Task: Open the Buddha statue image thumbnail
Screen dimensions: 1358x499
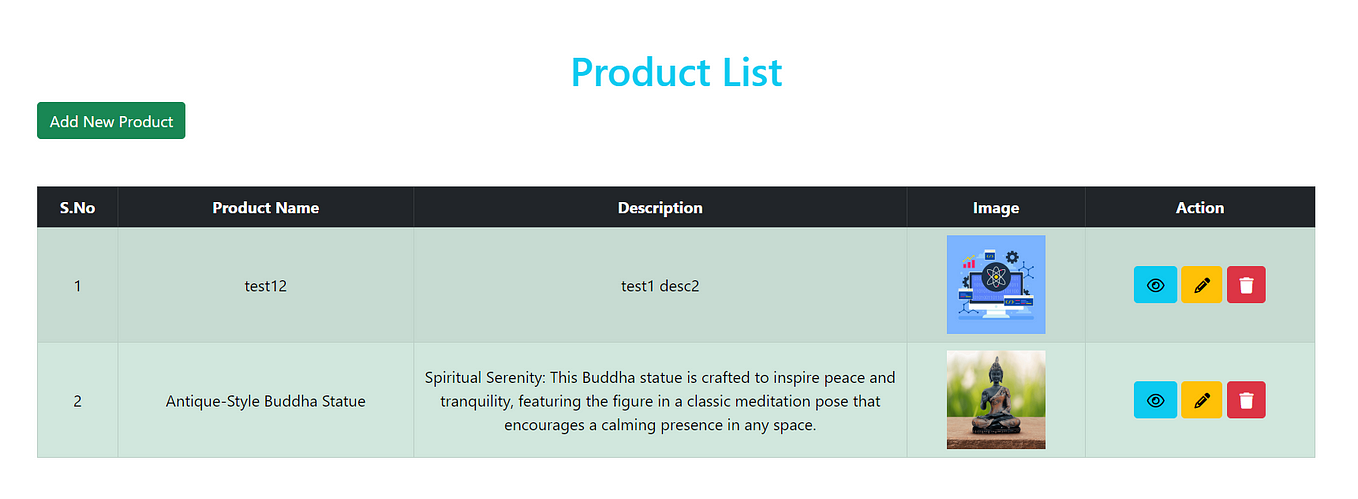Action: 996,400
